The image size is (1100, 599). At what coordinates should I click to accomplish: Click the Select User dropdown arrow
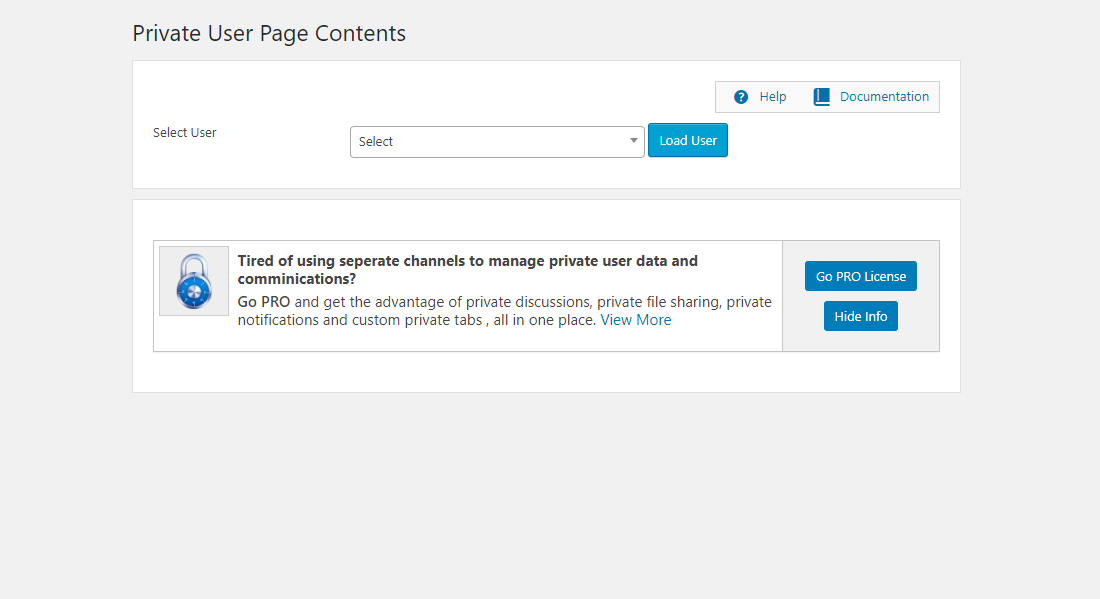(x=634, y=141)
